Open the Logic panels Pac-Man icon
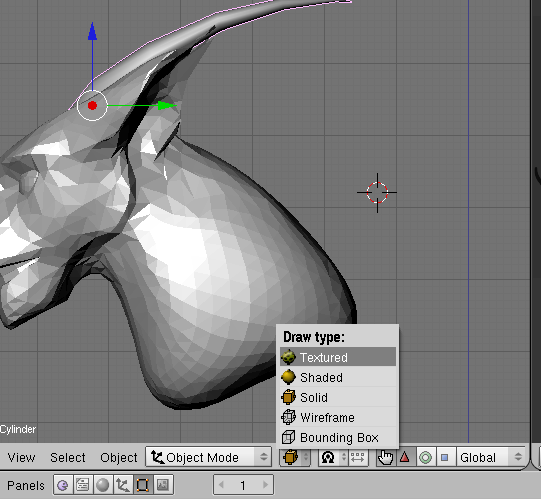Screen dimensions: 541x499 coord(62,485)
